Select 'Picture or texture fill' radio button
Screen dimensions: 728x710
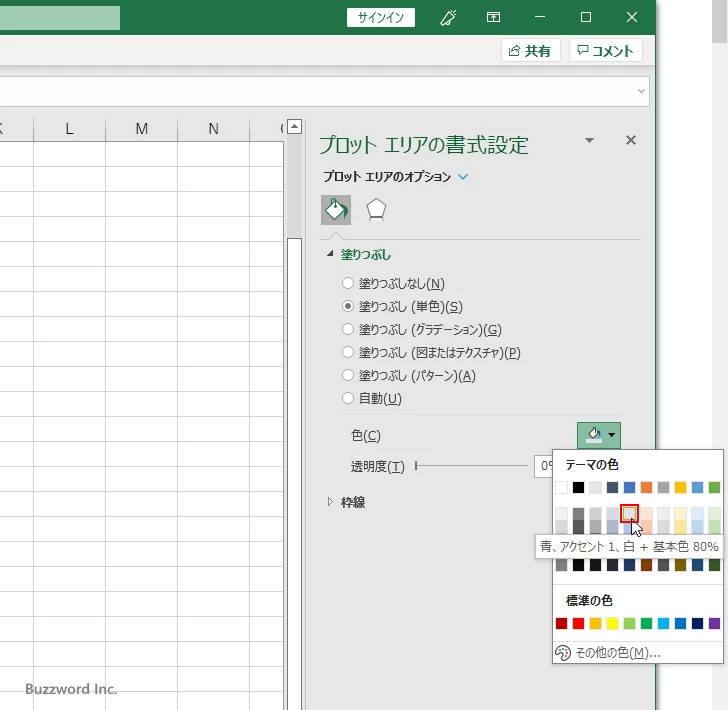coord(348,352)
